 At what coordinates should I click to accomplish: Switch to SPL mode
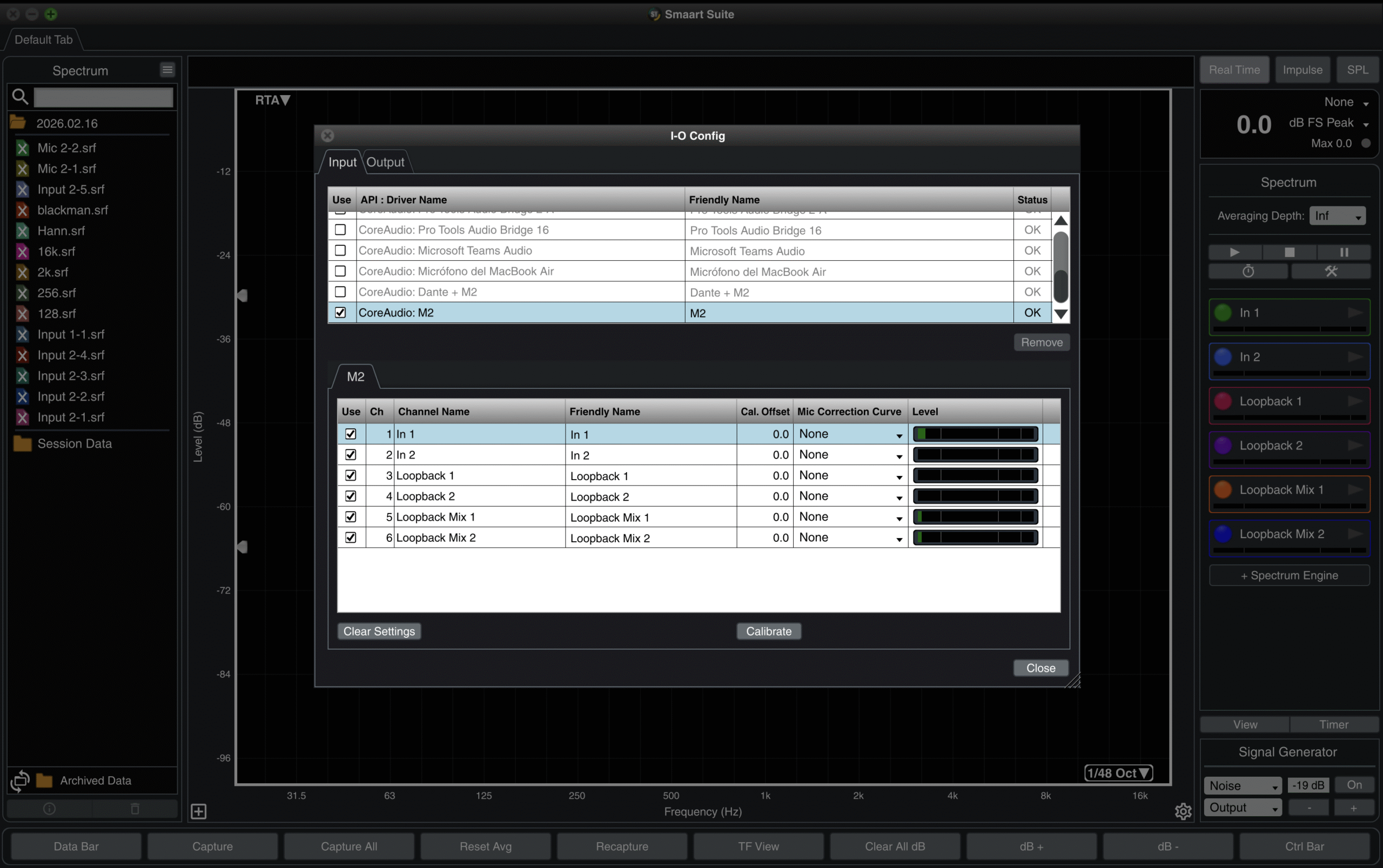(x=1357, y=70)
